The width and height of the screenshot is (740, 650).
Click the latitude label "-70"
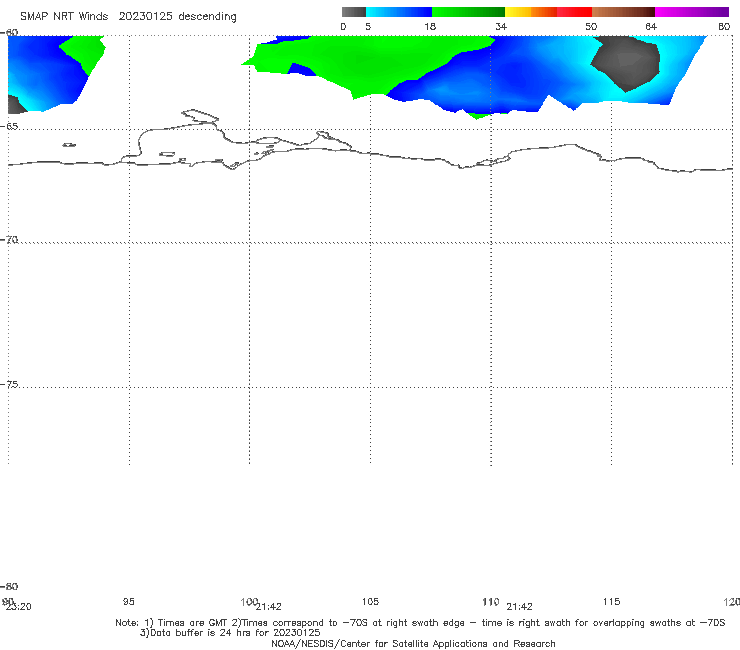(9, 240)
